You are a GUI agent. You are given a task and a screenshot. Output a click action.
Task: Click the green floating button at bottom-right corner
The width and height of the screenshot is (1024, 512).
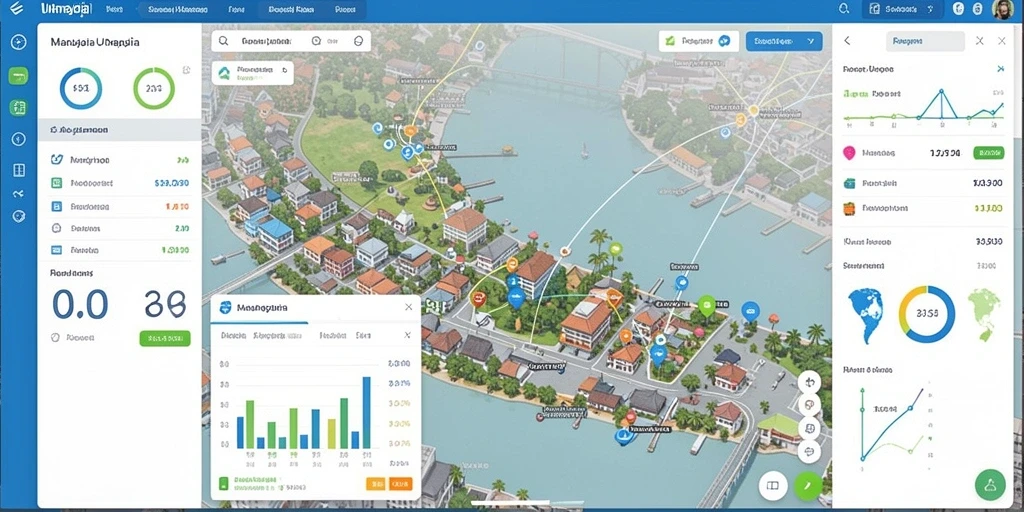989,484
